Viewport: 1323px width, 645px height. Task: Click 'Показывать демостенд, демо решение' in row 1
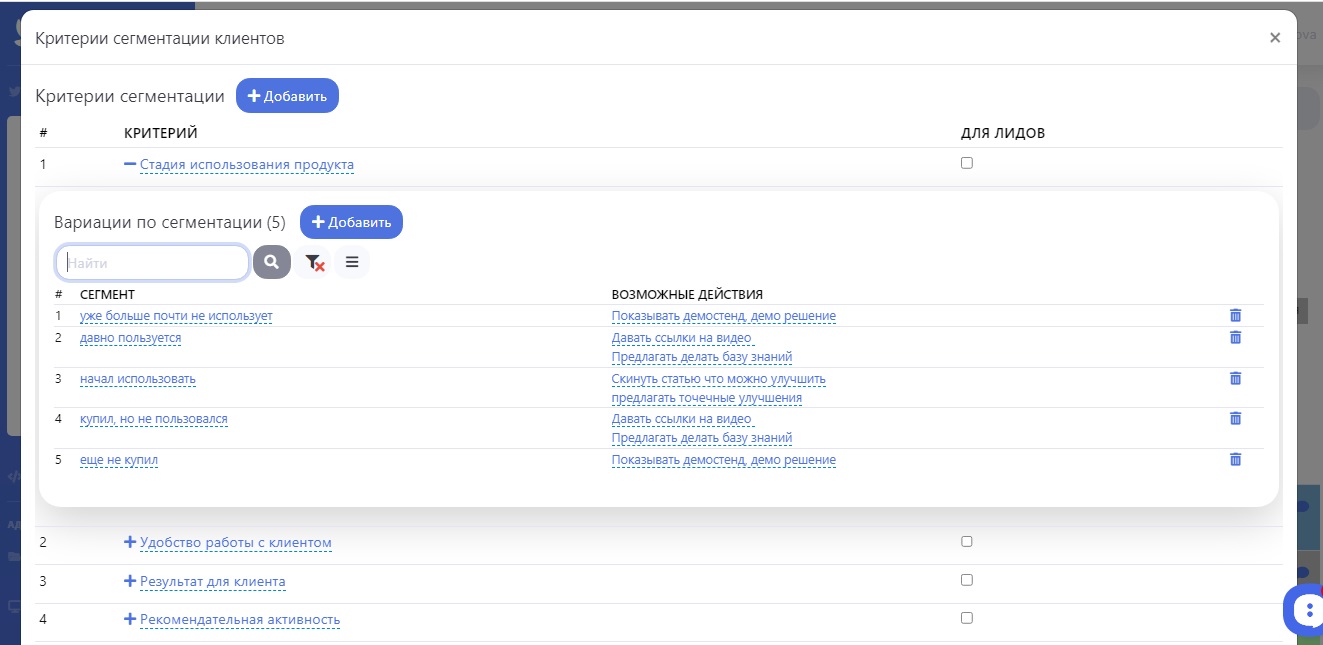click(x=724, y=316)
